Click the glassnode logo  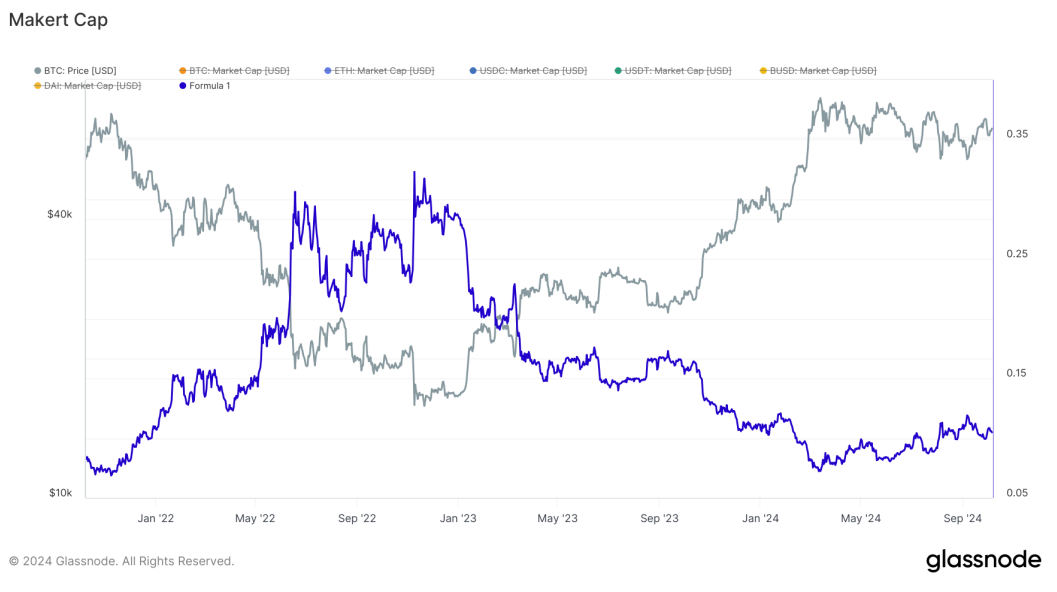coord(983,560)
